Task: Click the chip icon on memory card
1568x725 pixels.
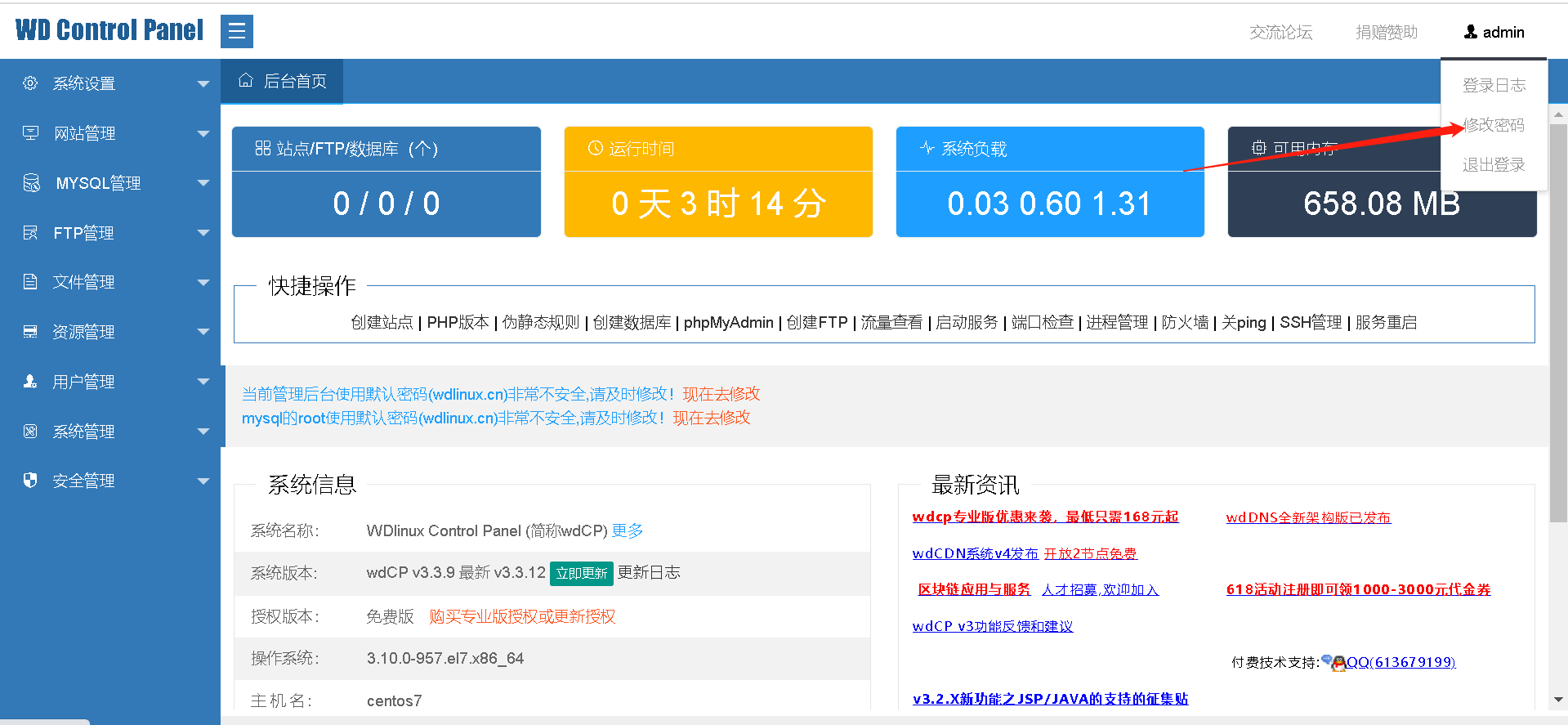Action: click(1259, 148)
